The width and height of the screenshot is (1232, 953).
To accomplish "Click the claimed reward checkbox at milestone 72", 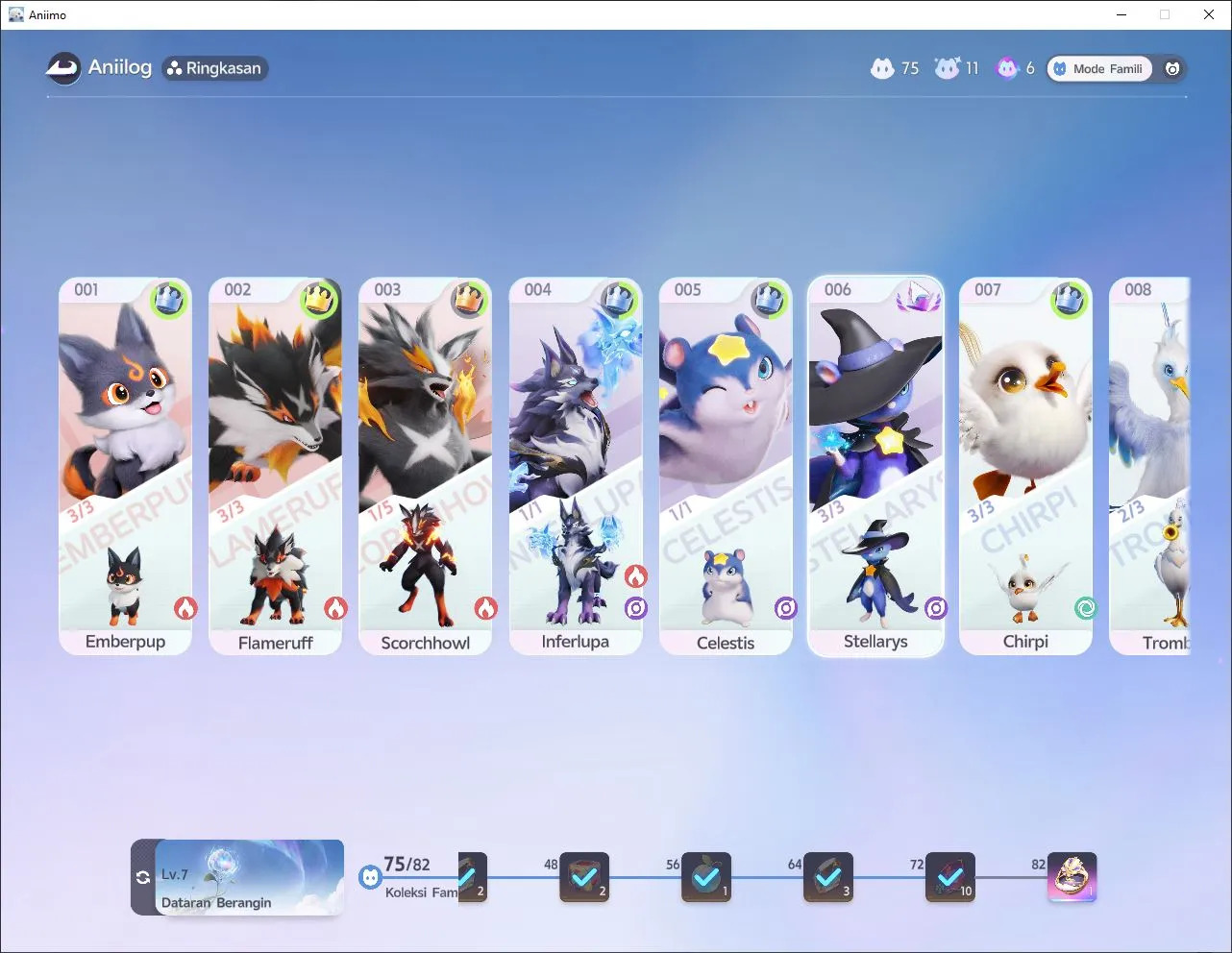I will pyautogui.click(x=950, y=877).
